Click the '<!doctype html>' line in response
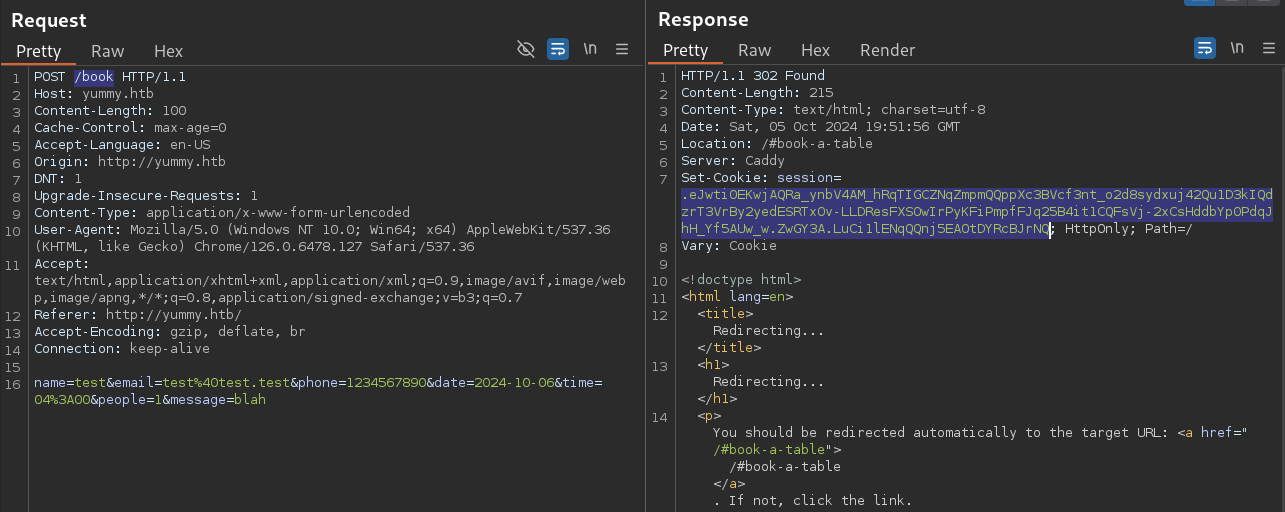1285x512 pixels. 741,280
